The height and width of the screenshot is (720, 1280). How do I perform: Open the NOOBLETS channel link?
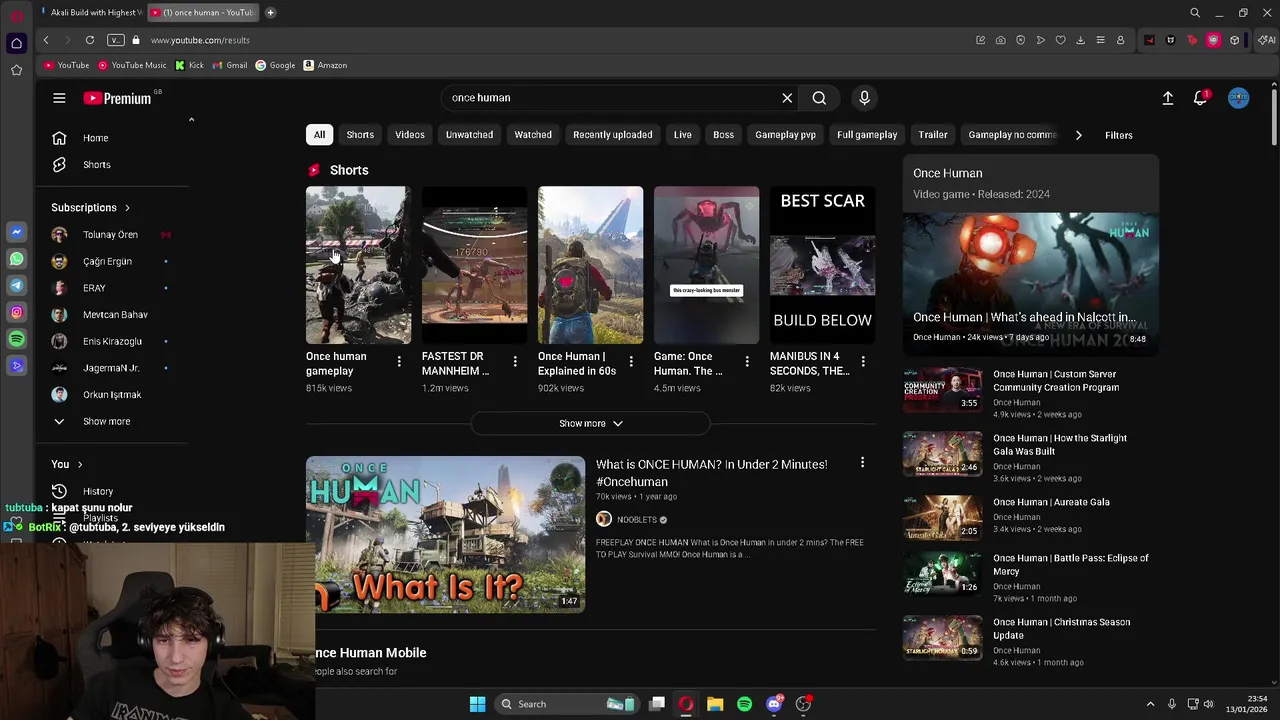pyautogui.click(x=636, y=520)
